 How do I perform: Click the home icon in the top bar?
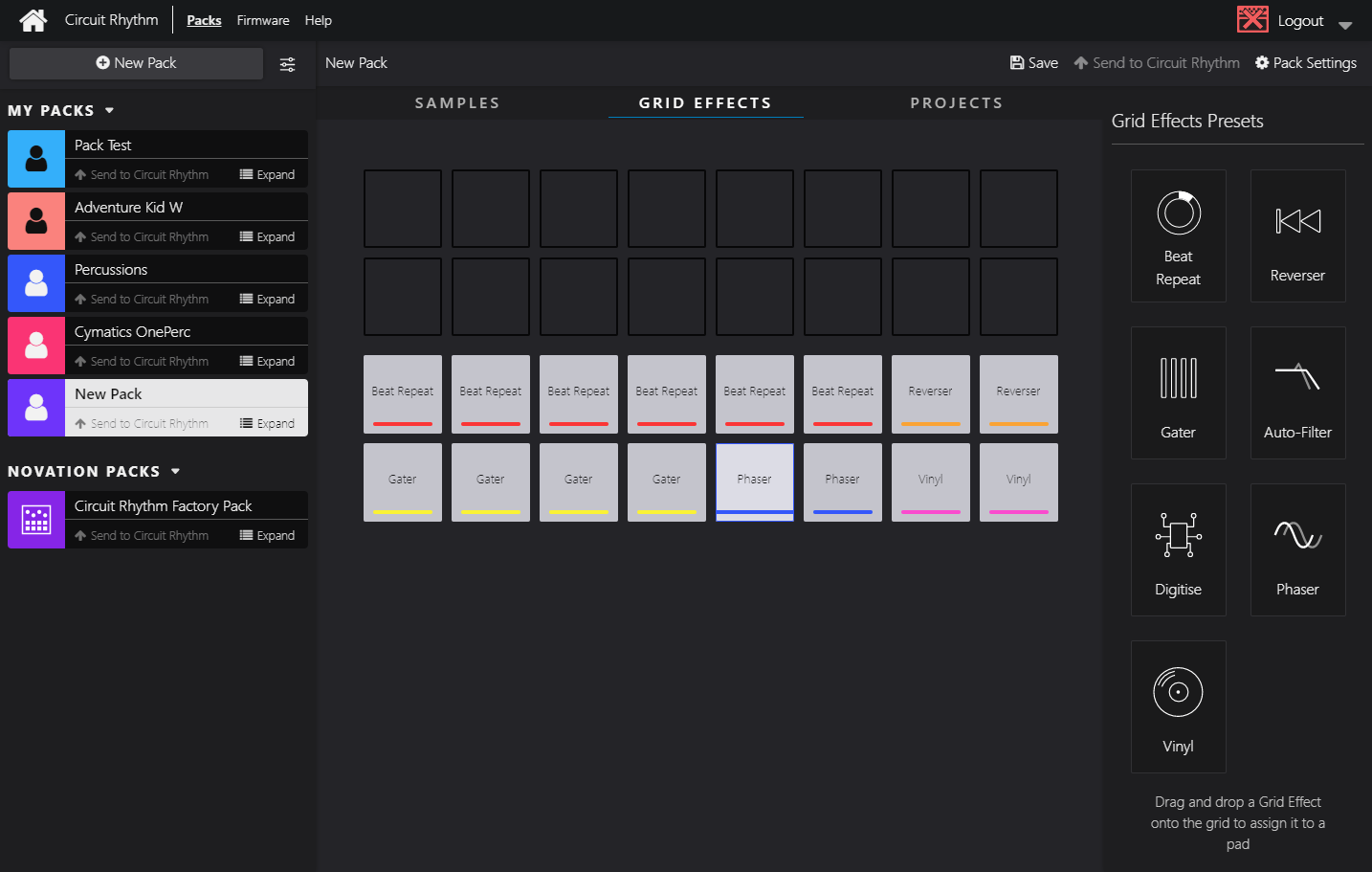[33, 19]
